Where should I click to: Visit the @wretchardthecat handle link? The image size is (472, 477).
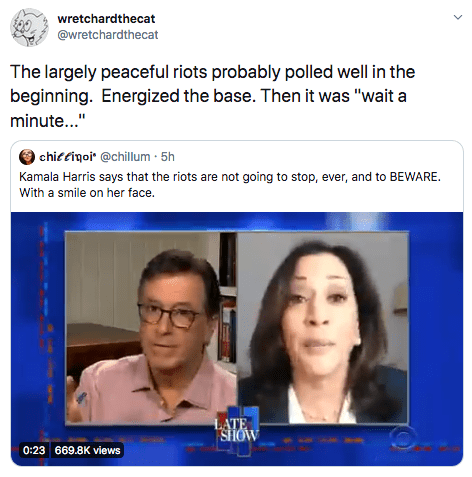[x=108, y=35]
